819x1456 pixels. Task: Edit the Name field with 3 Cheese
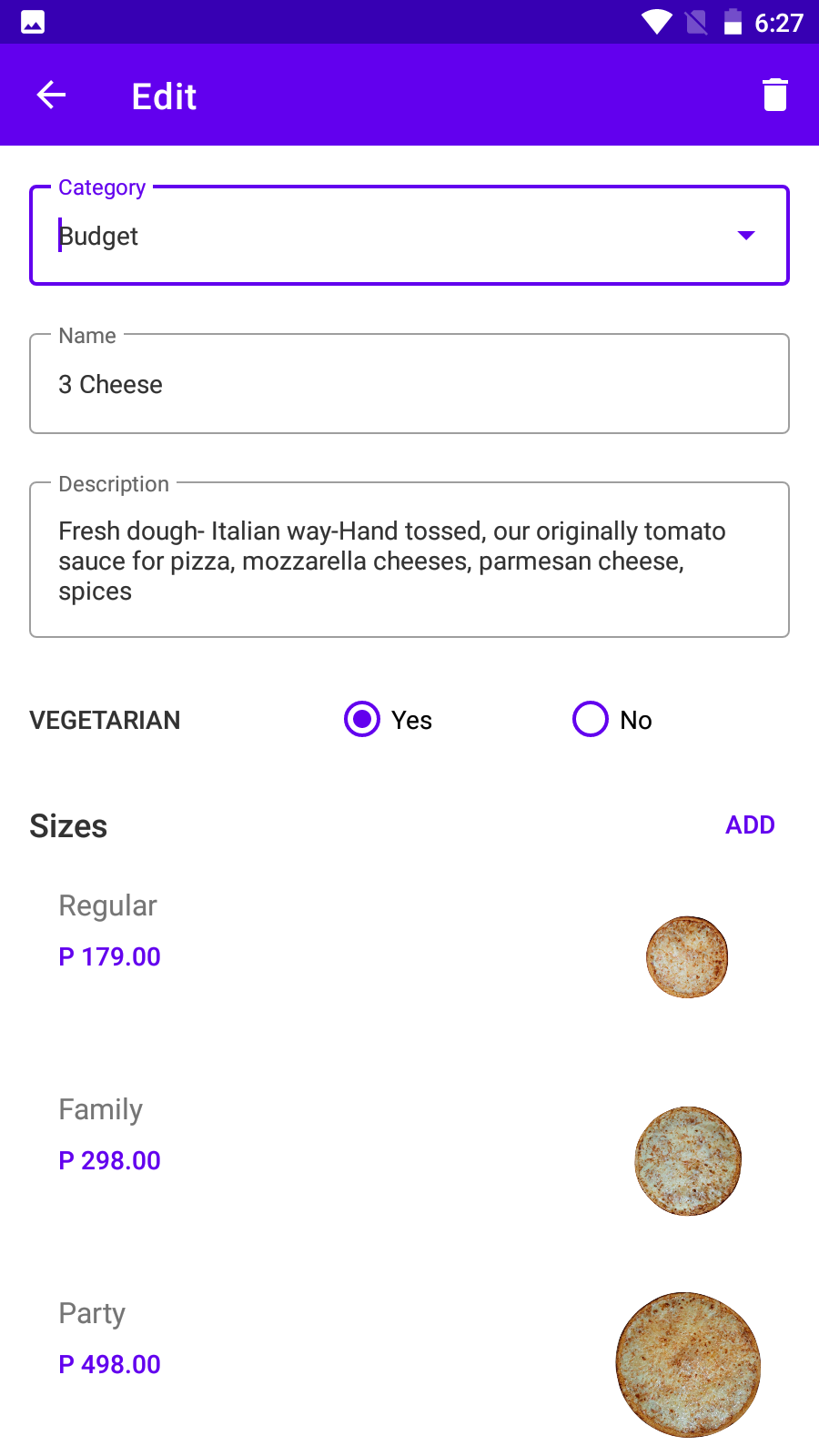pyautogui.click(x=409, y=384)
